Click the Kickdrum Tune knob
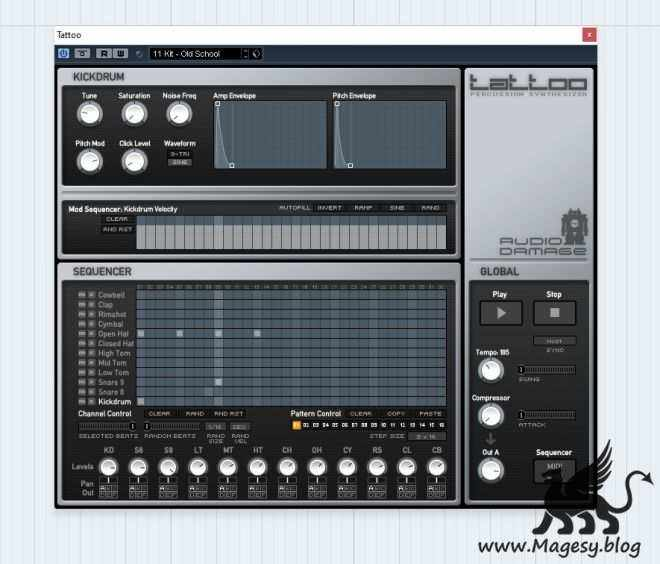 point(89,114)
